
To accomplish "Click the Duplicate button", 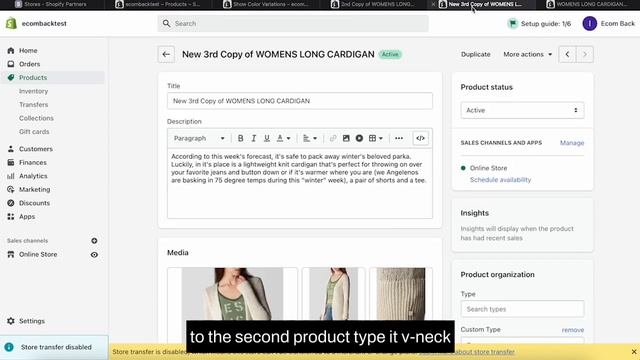I will 476,54.
